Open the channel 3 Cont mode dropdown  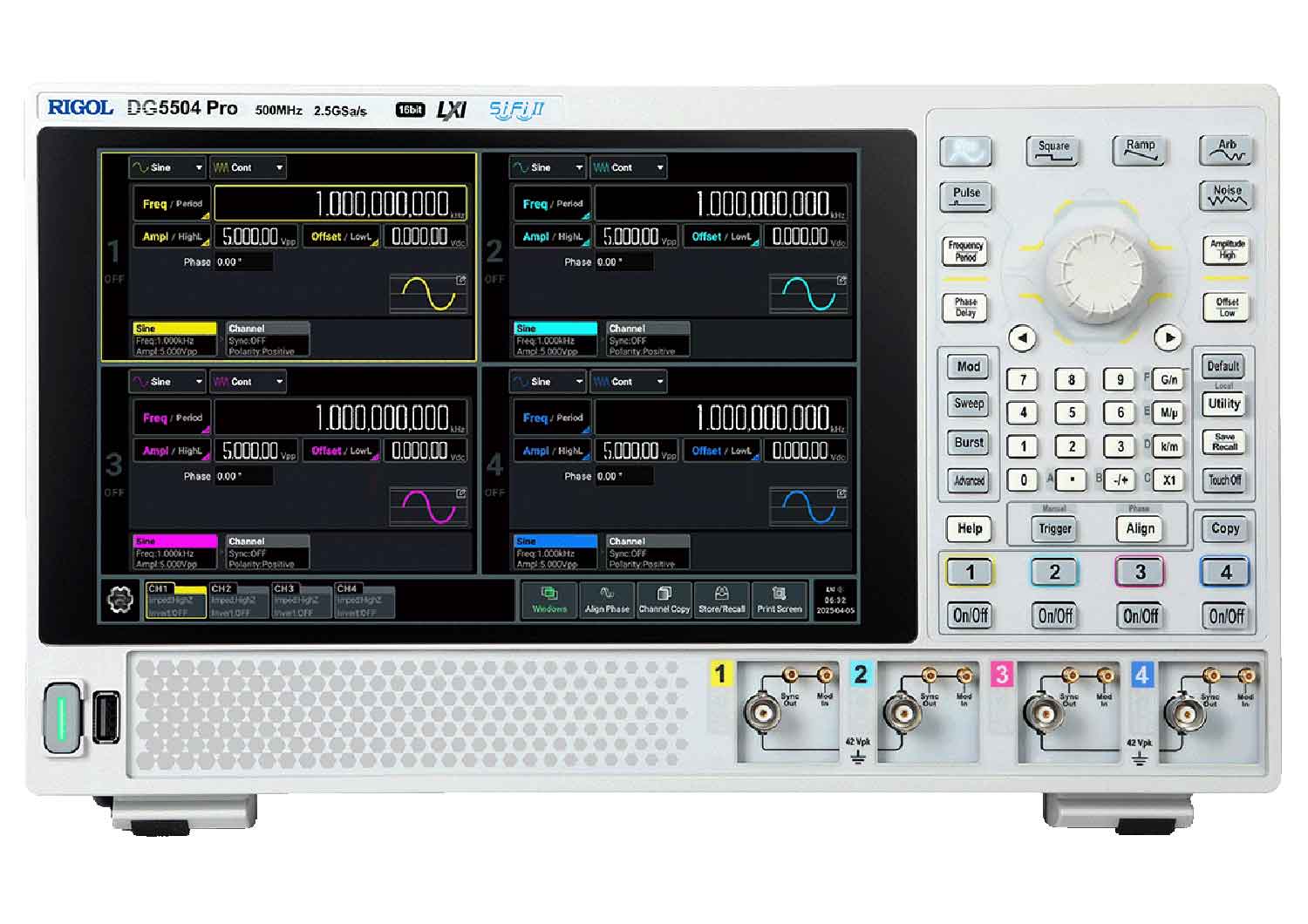pyautogui.click(x=248, y=382)
